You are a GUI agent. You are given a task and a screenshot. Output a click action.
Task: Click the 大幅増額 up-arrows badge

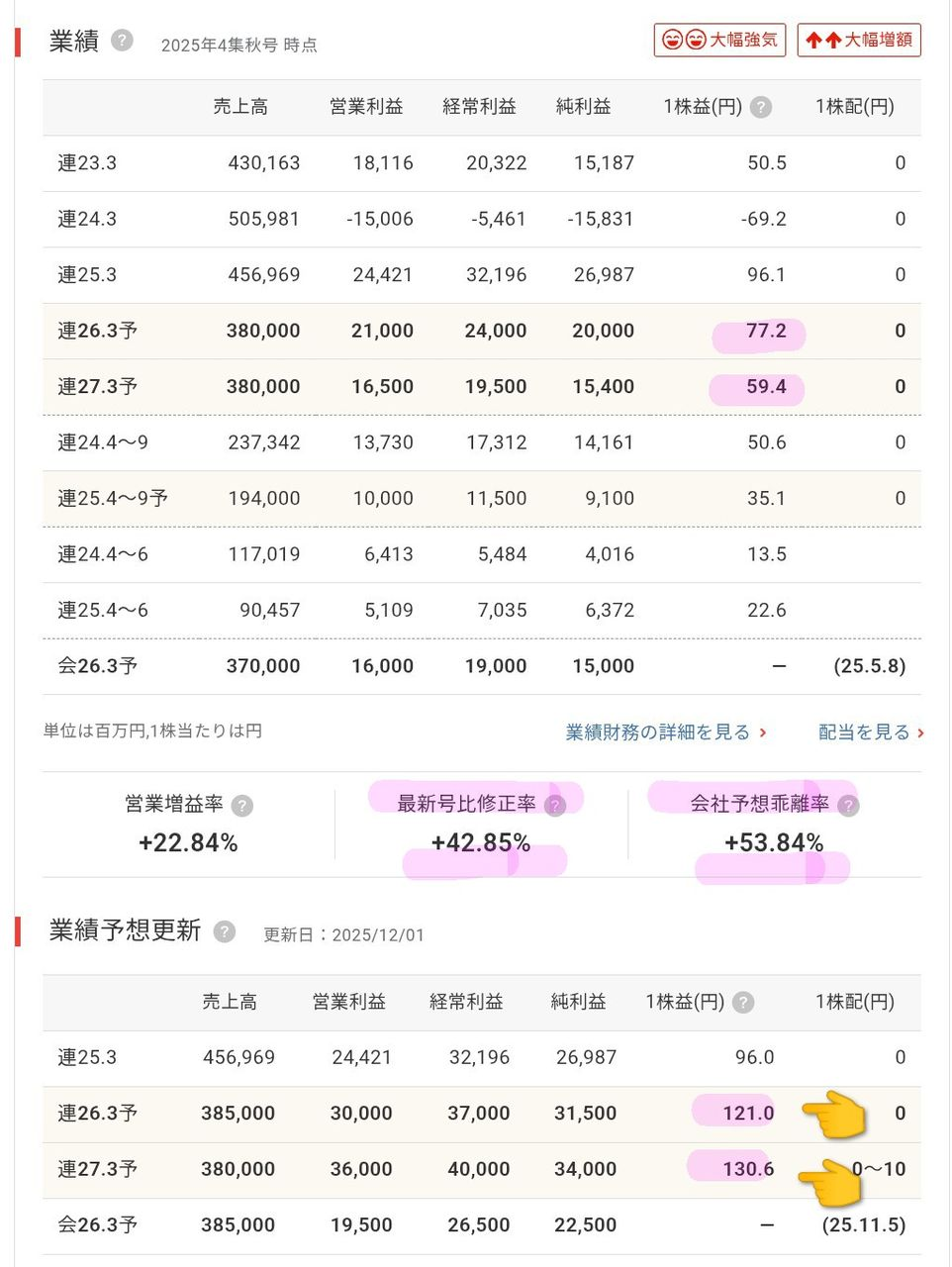[858, 40]
